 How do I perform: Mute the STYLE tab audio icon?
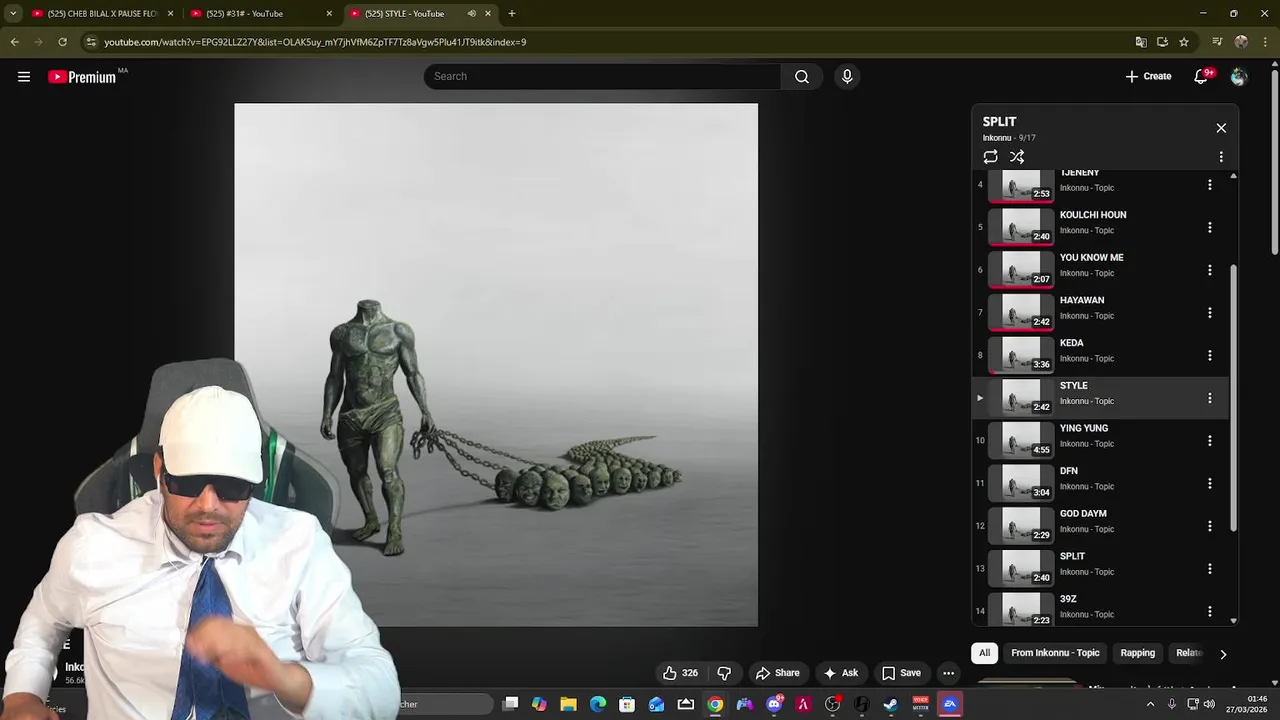pos(471,14)
